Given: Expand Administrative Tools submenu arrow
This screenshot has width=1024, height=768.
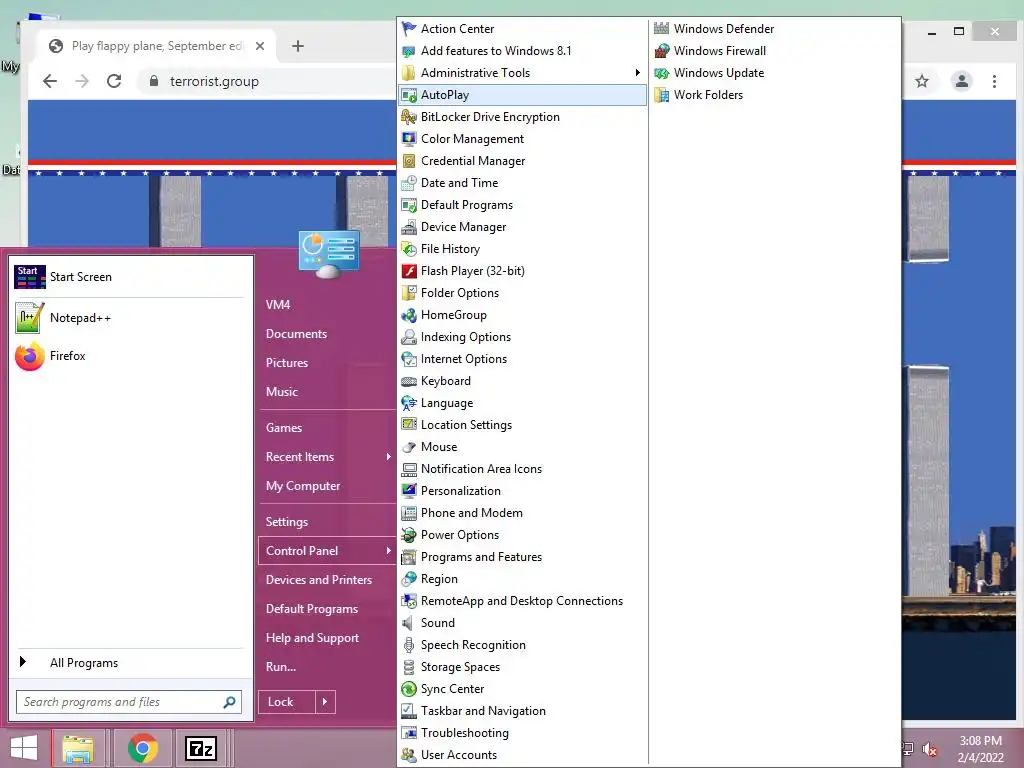Looking at the screenshot, I should point(637,72).
